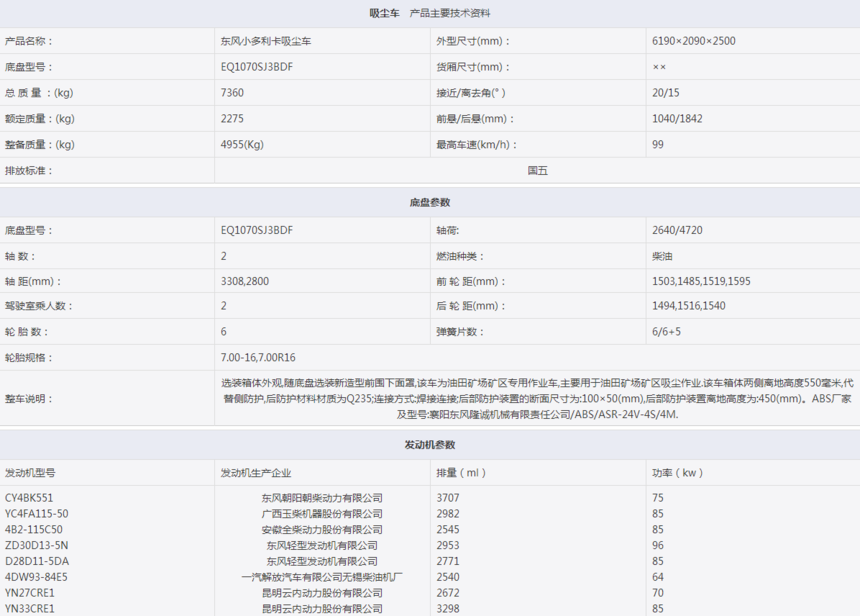This screenshot has width=860, height=616.
Task: Select curb mass value '4955(Kg)'
Action: point(242,145)
